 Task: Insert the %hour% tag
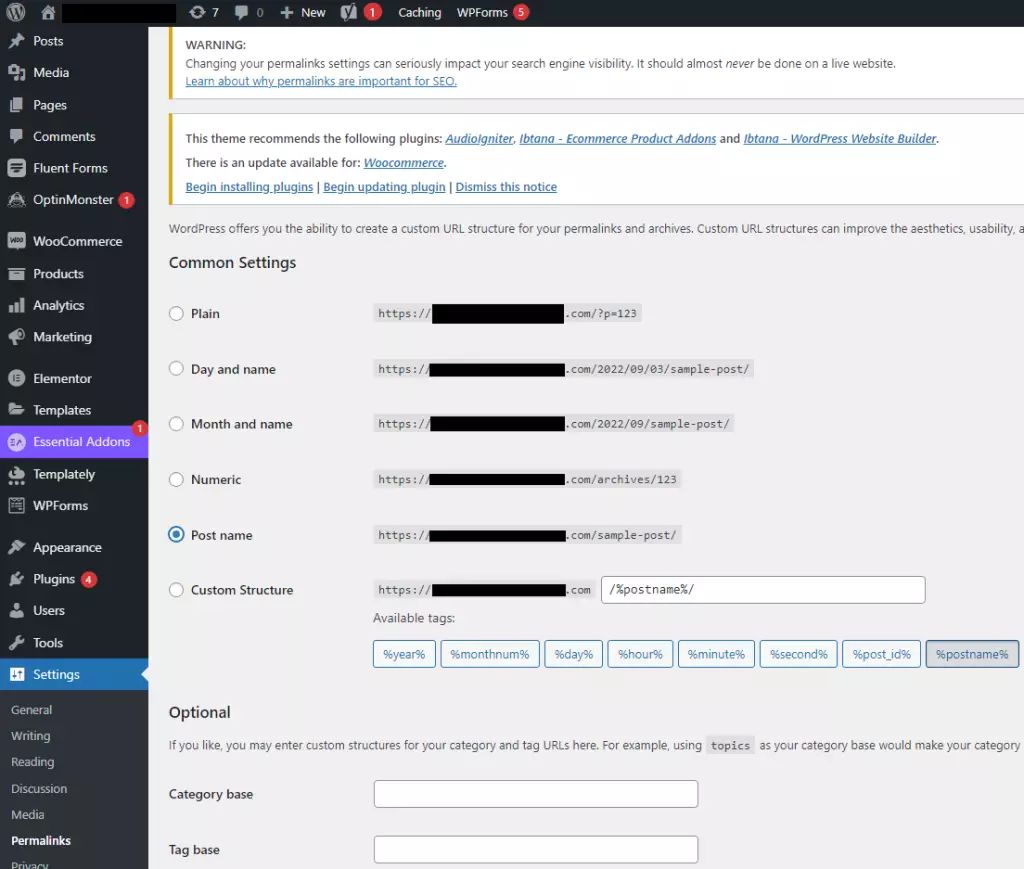[x=640, y=654]
